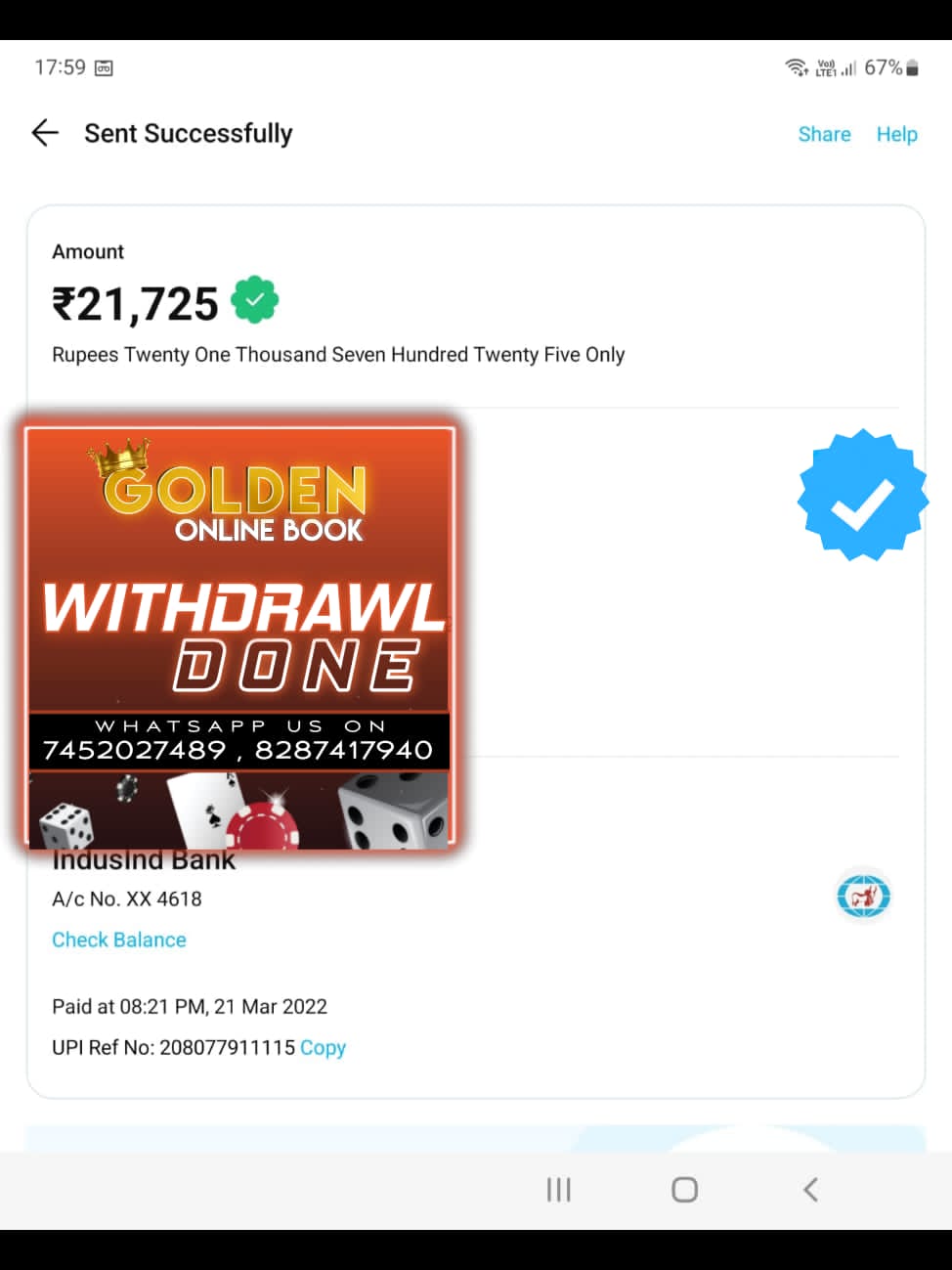The width and height of the screenshot is (952, 1270).
Task: Click the Share link
Action: click(x=824, y=134)
